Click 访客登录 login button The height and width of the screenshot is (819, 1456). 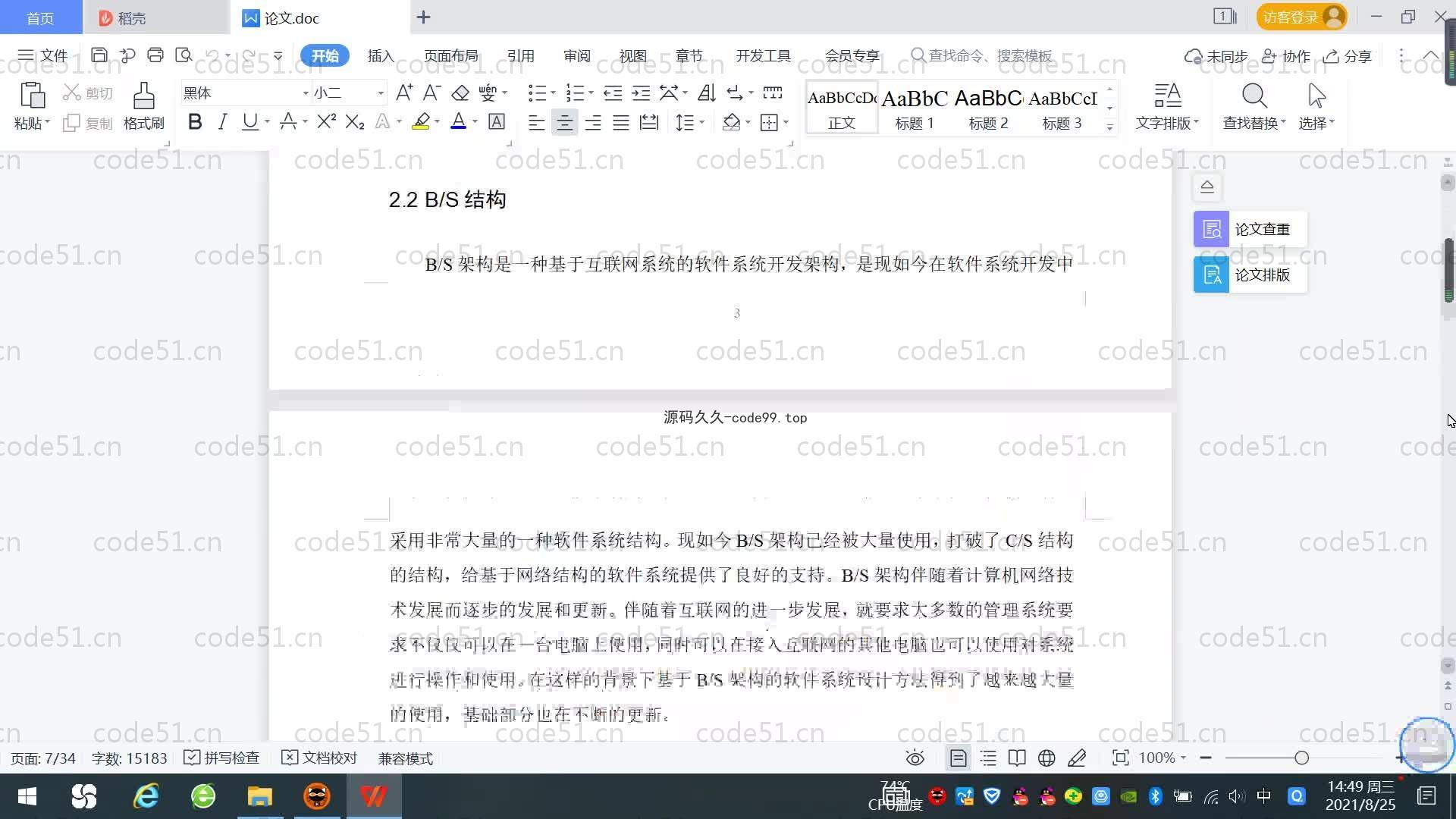pyautogui.click(x=1301, y=17)
